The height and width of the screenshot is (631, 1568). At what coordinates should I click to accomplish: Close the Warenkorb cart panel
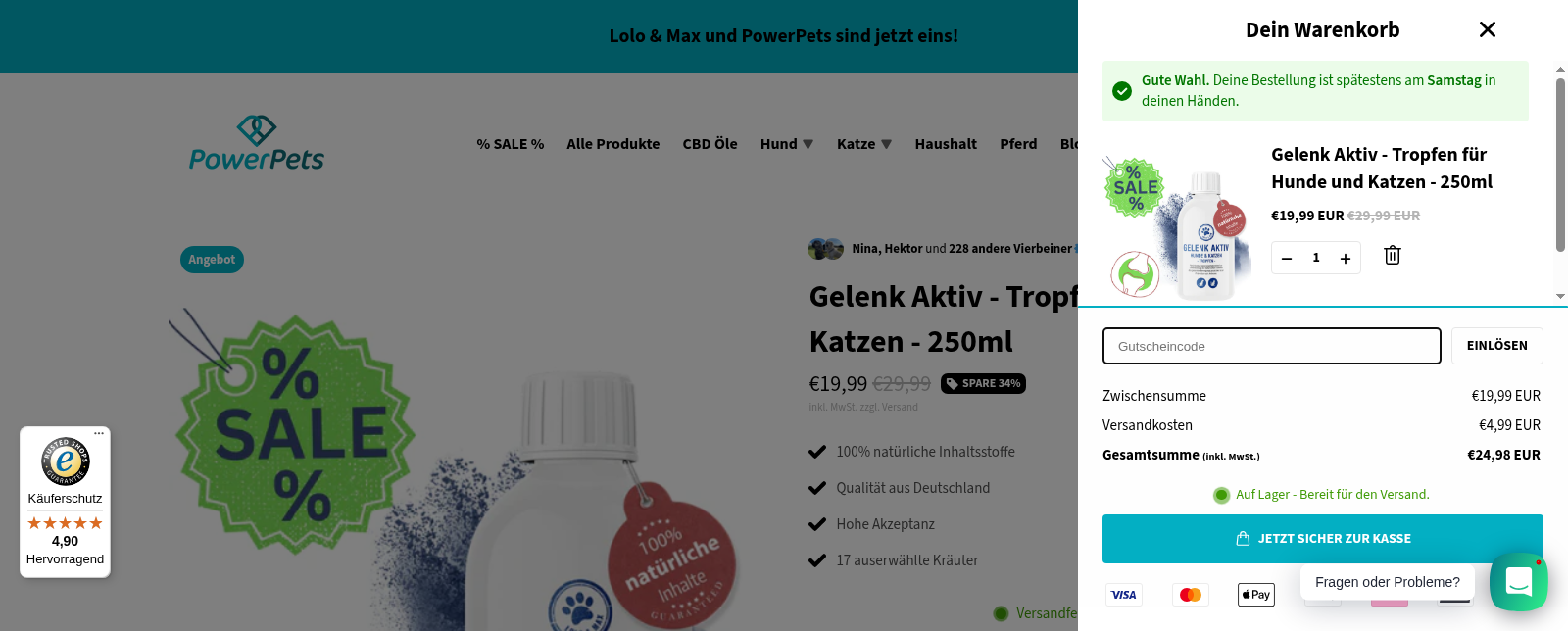click(1487, 29)
